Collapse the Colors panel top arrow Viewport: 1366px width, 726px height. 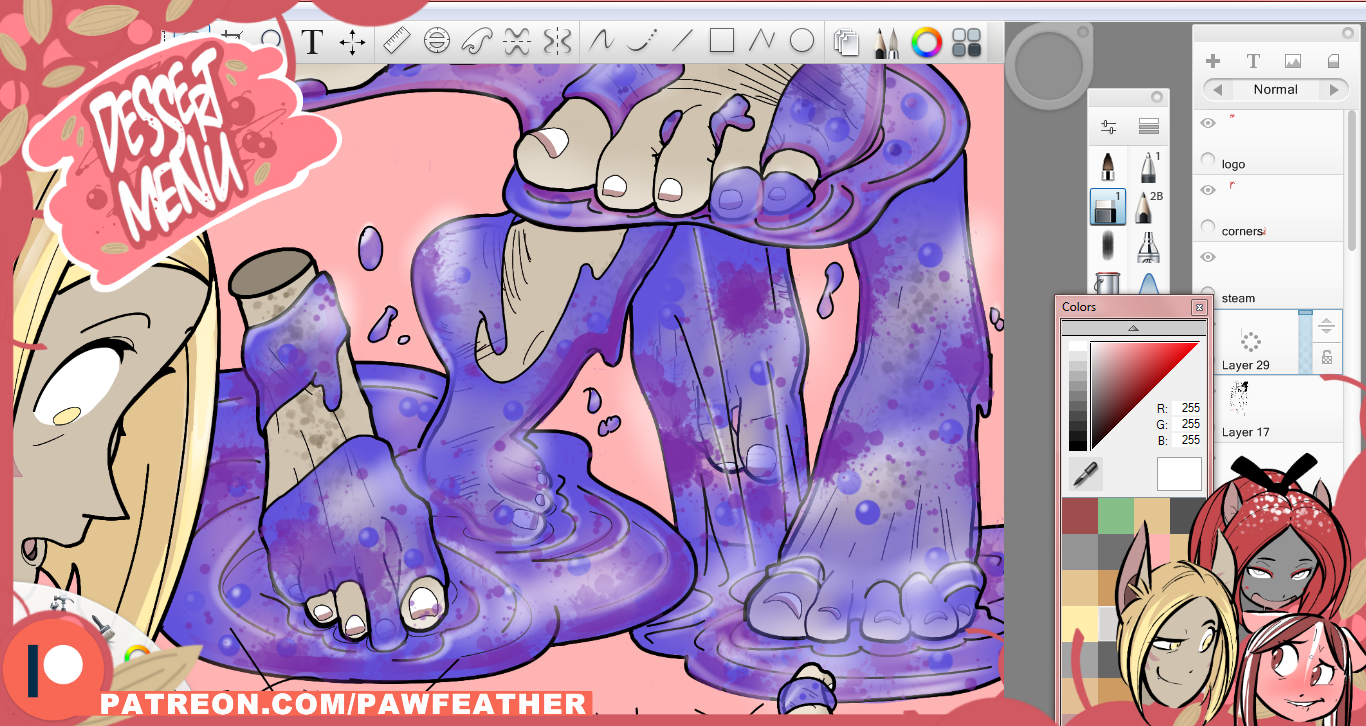tap(1133, 328)
